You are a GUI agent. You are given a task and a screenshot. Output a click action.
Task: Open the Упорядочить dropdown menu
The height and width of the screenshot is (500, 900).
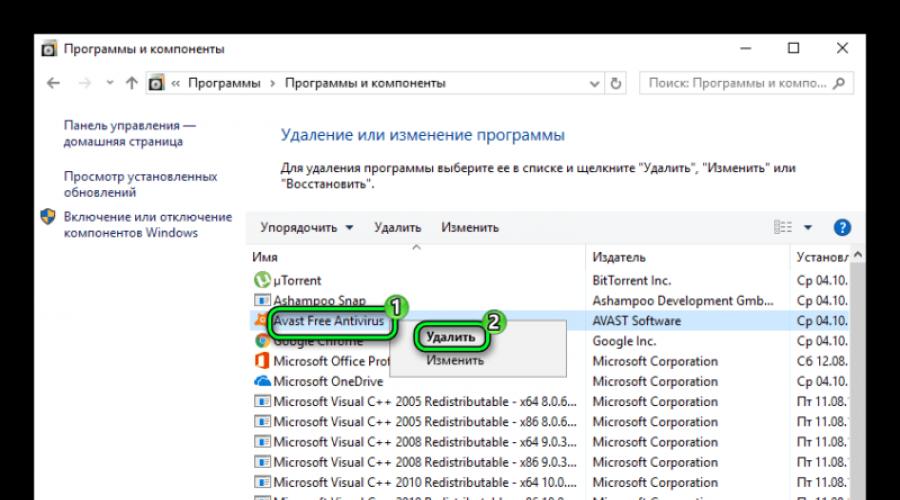tap(307, 227)
